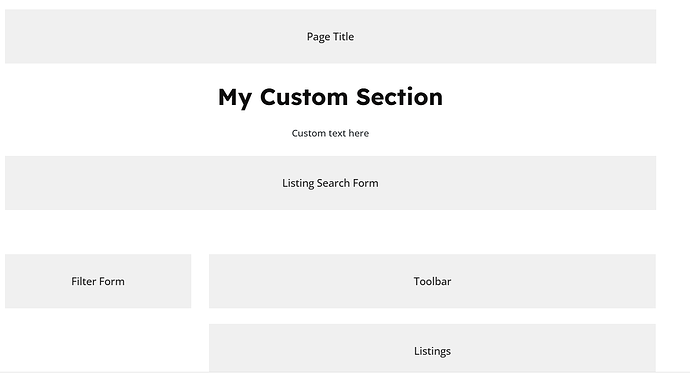Click the gap between Toolbar and Listings blocks
The image size is (690, 373).
pyautogui.click(x=432, y=316)
